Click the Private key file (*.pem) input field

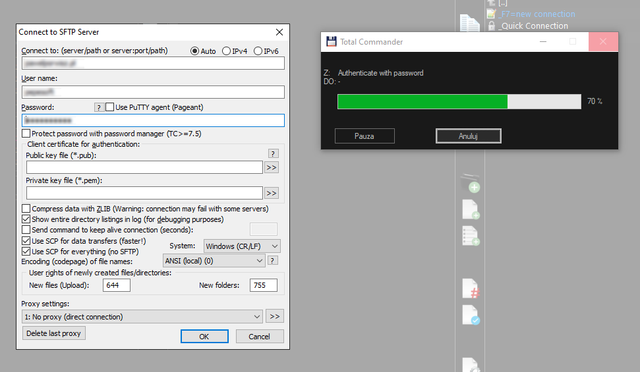click(144, 193)
